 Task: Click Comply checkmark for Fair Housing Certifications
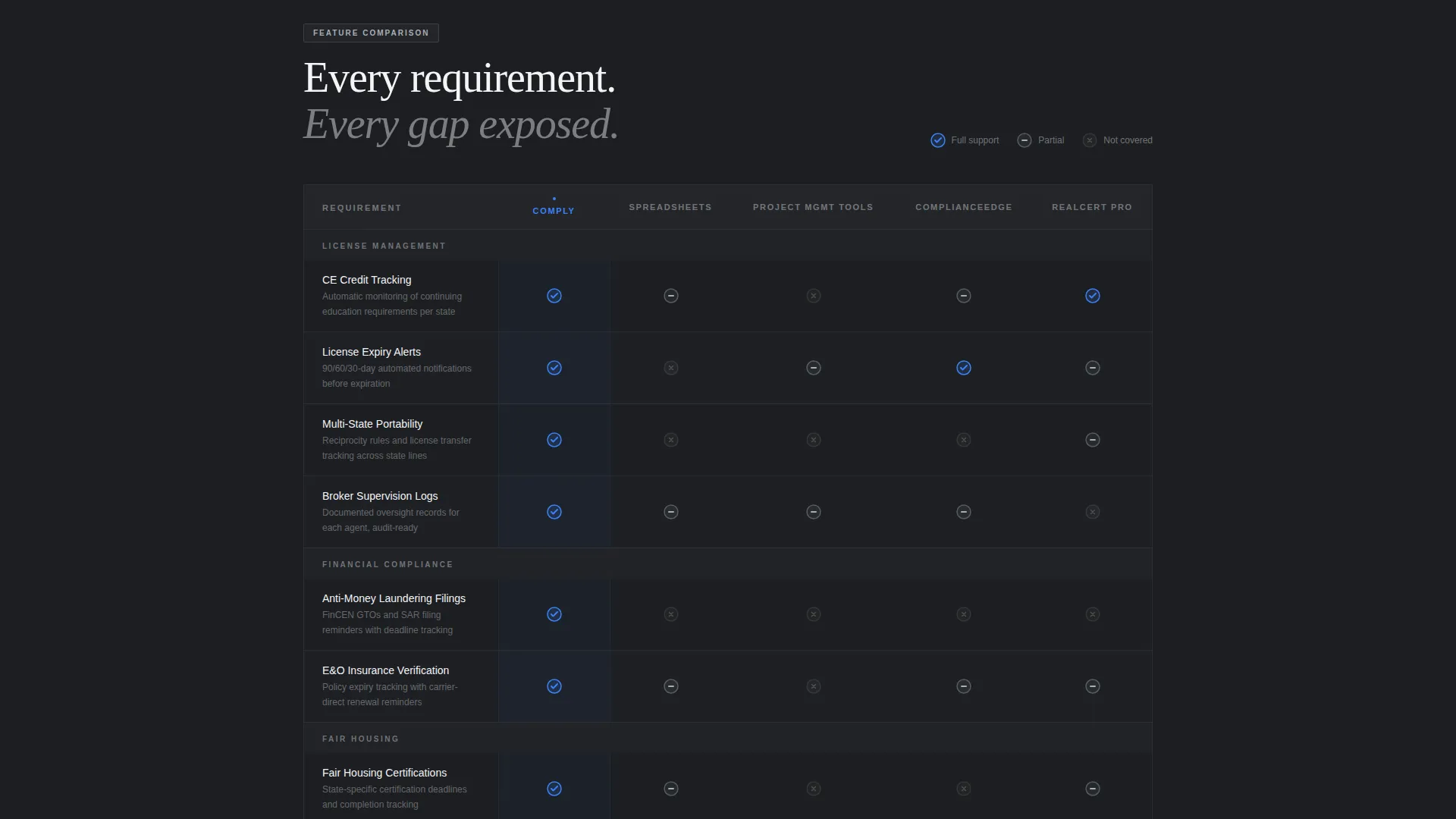click(x=554, y=789)
